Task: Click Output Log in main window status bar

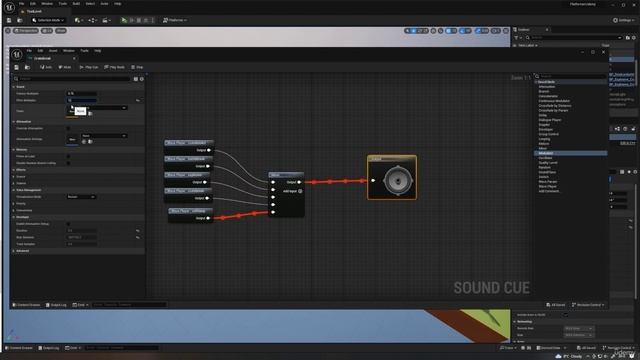Action: [x=49, y=348]
